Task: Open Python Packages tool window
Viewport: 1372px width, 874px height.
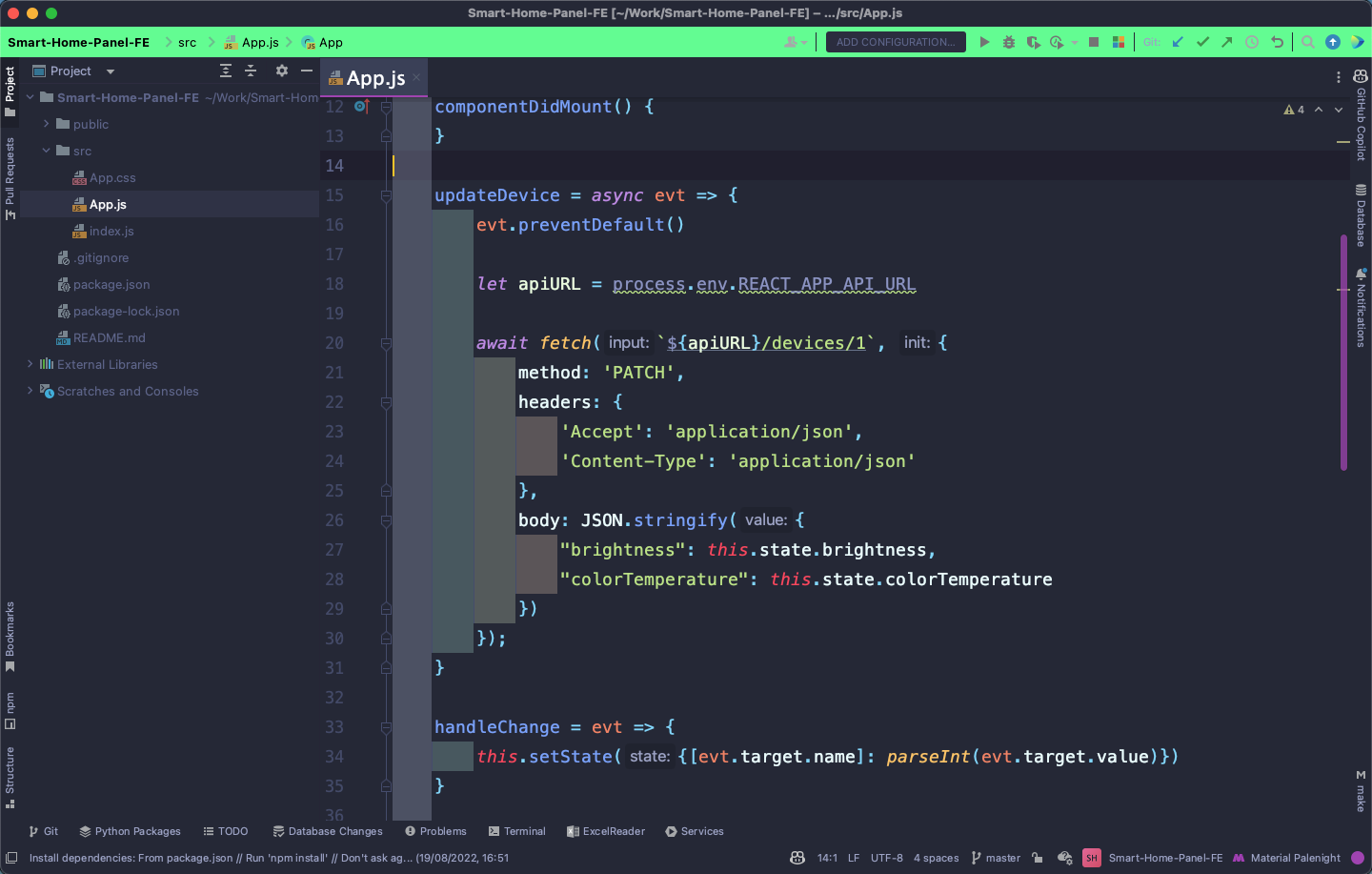Action: (130, 831)
